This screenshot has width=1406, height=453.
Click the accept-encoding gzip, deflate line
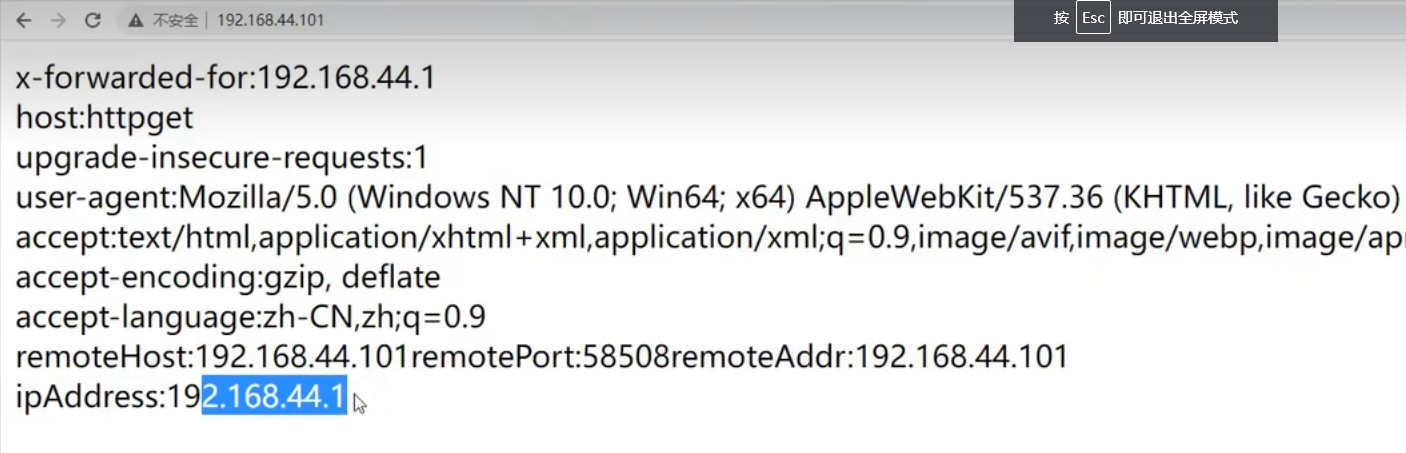[x=228, y=277]
